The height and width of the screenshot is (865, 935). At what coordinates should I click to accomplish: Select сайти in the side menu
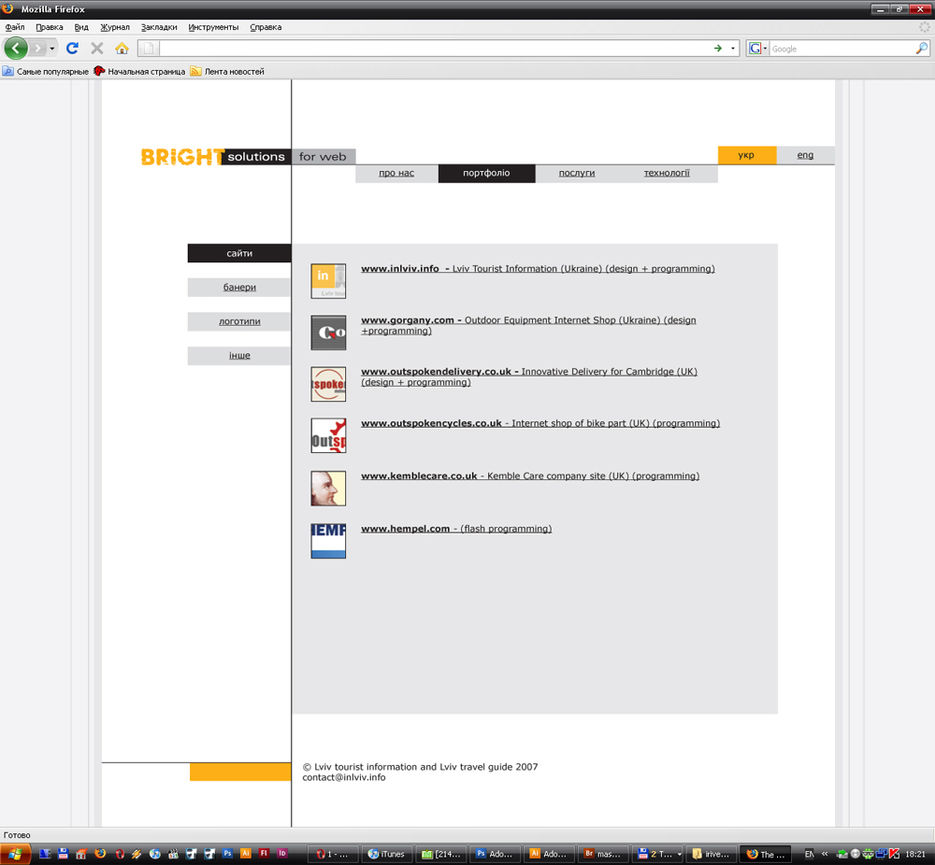click(239, 253)
